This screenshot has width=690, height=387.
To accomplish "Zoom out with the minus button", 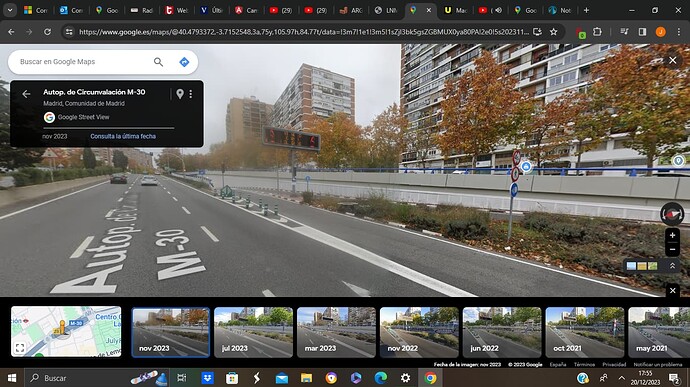I will pyautogui.click(x=672, y=249).
